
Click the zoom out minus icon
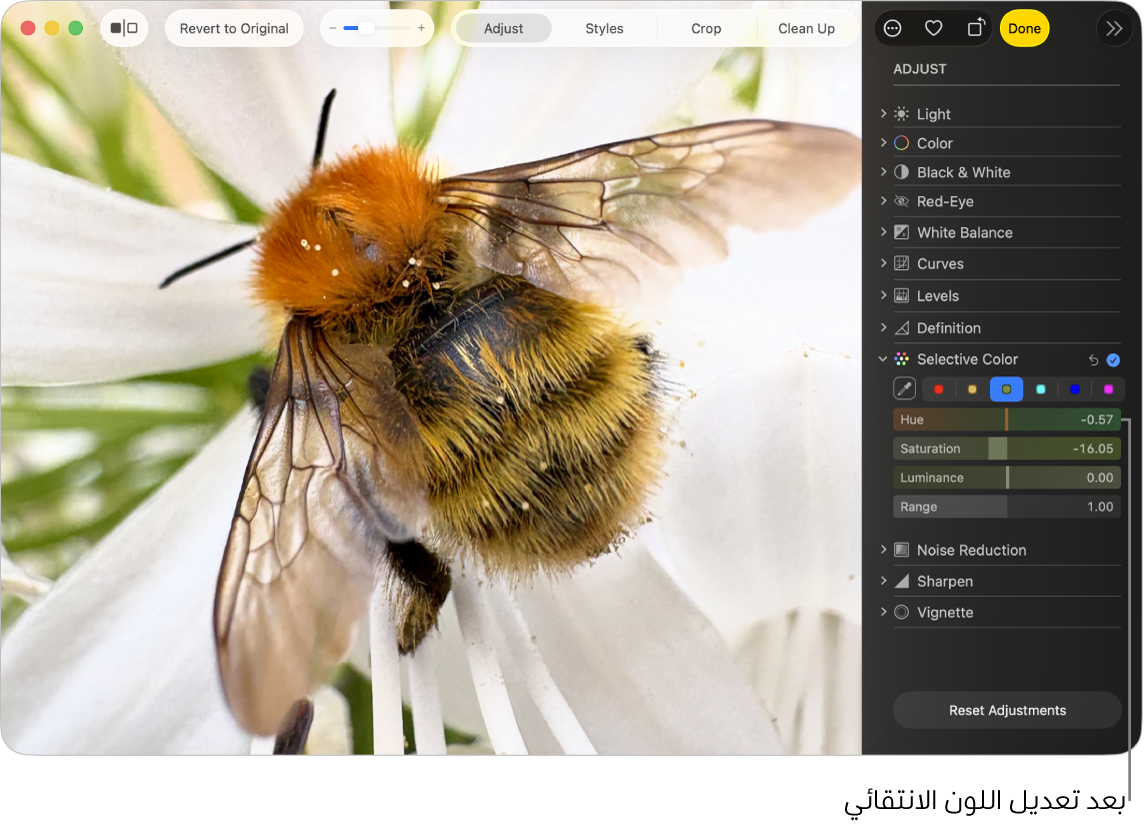[334, 28]
